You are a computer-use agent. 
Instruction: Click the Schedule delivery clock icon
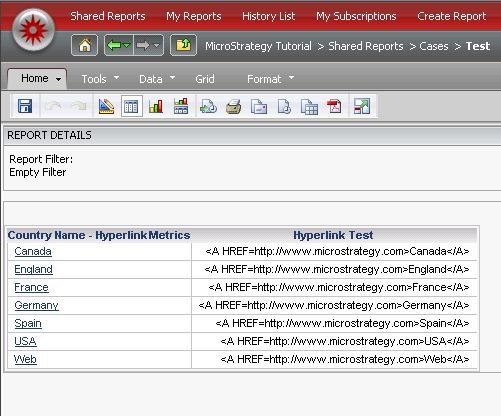pos(284,107)
